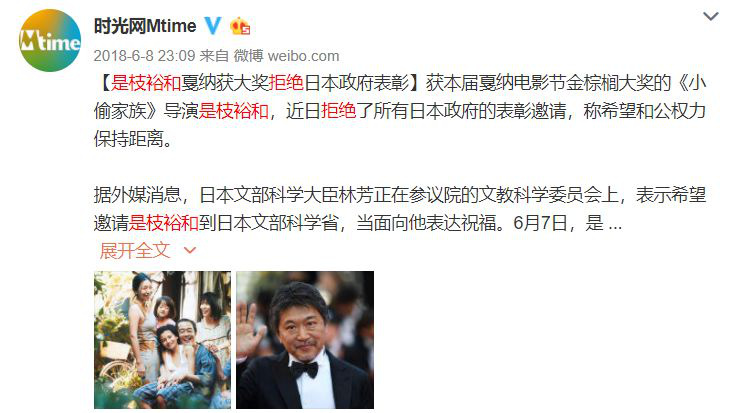Open the waving man in tuxedo thumbnail
Screen dimensions: 733x413
tap(305, 340)
